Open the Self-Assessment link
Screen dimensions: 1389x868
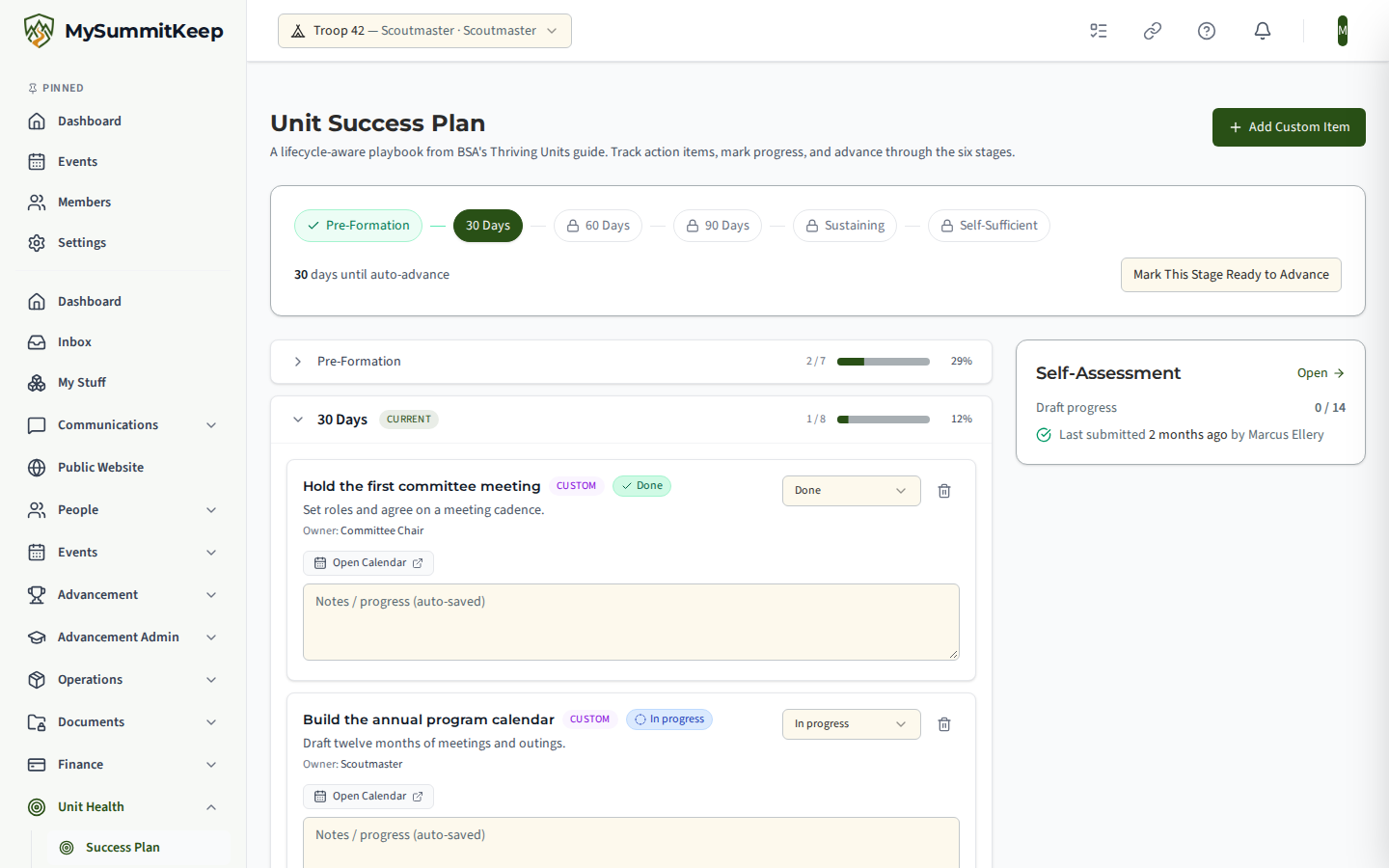click(1321, 373)
